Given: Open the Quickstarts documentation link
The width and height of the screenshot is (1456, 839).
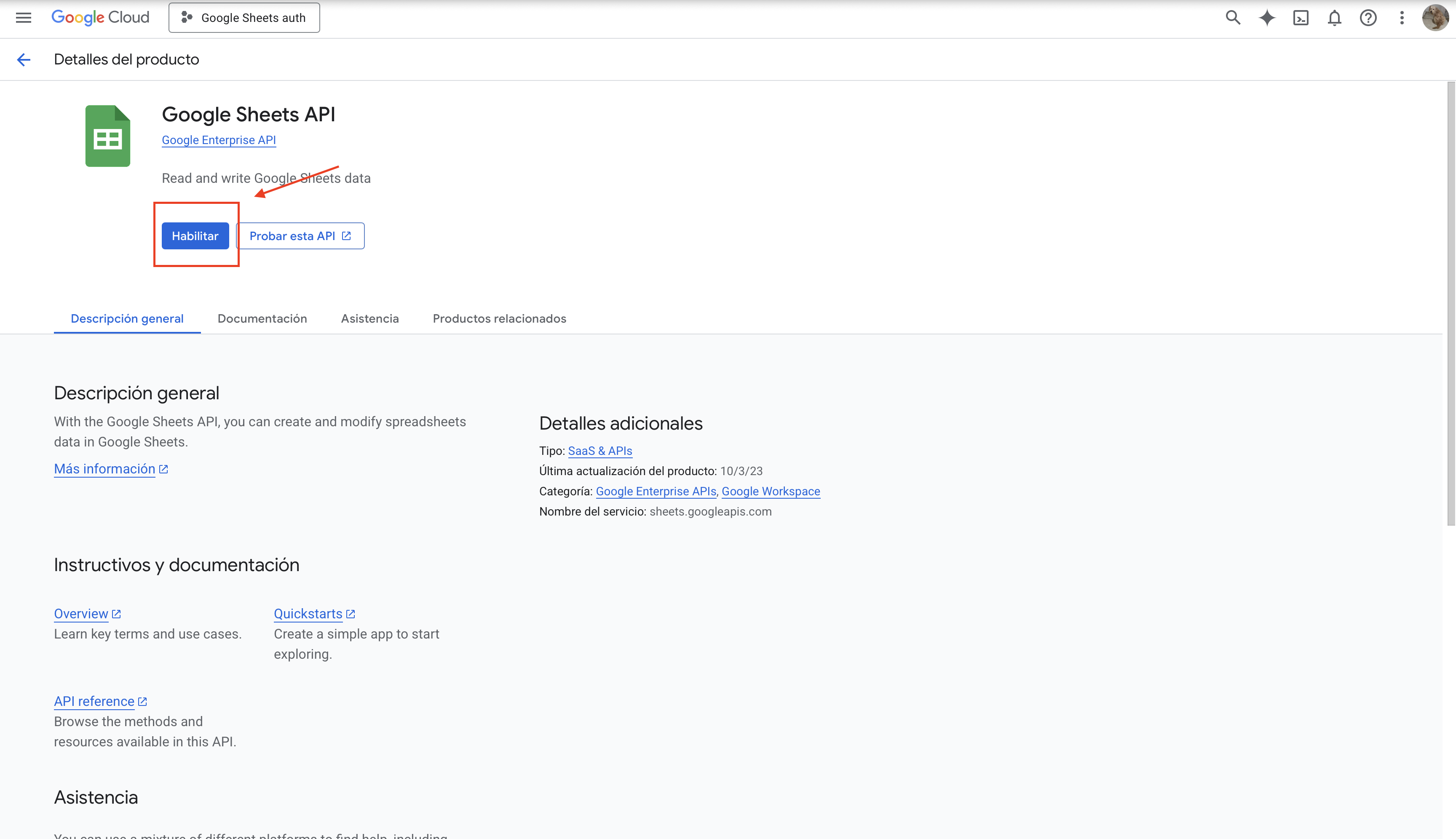Looking at the screenshot, I should click(x=308, y=614).
